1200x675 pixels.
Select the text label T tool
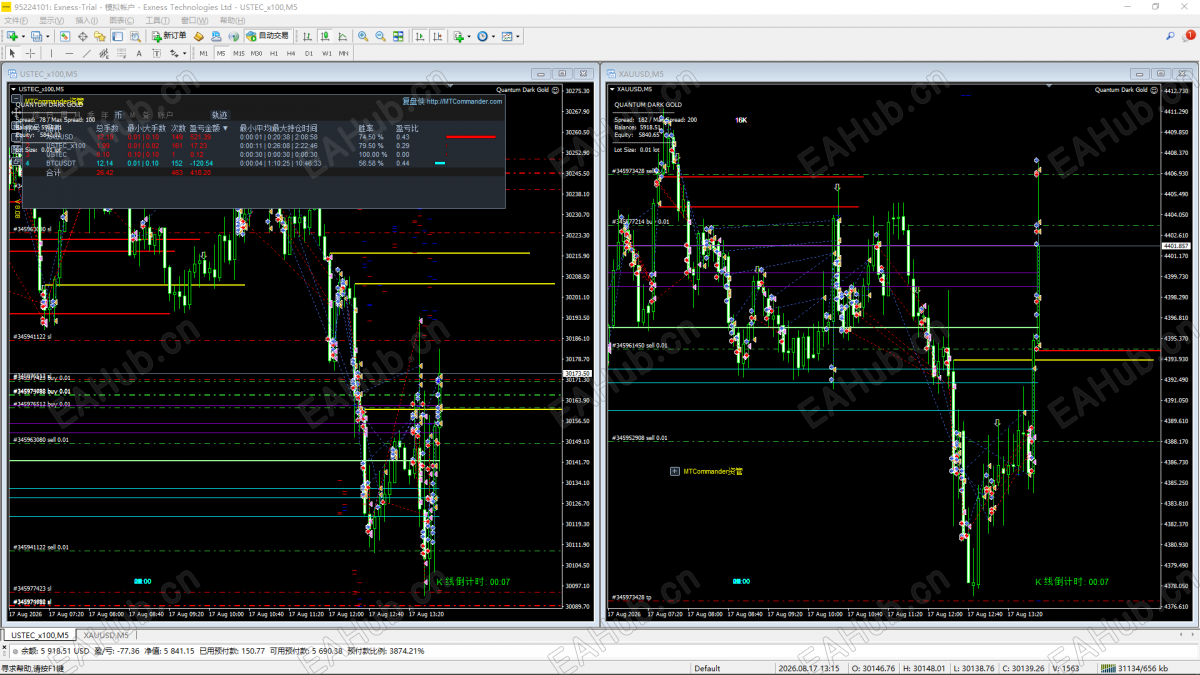(156, 53)
